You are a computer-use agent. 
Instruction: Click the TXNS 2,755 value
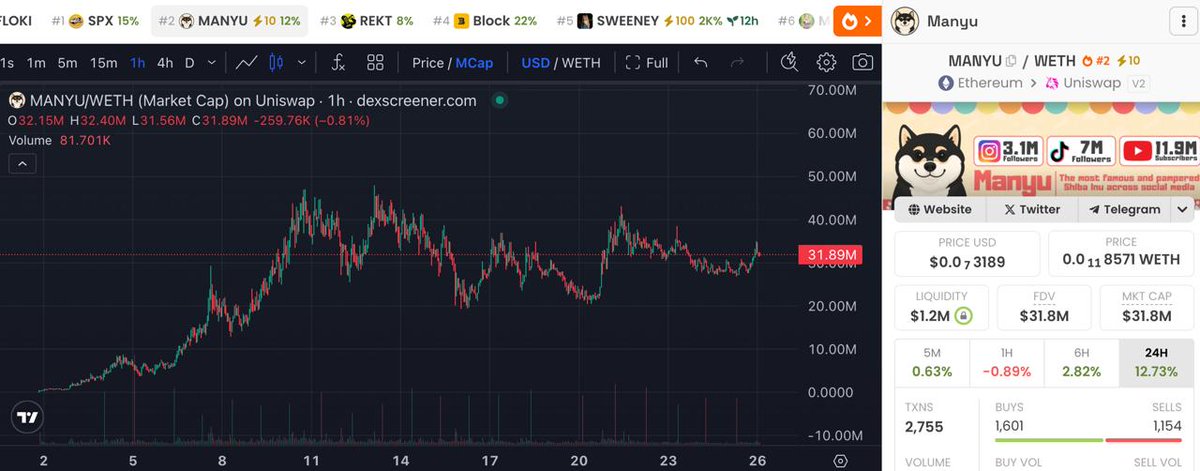click(x=924, y=427)
